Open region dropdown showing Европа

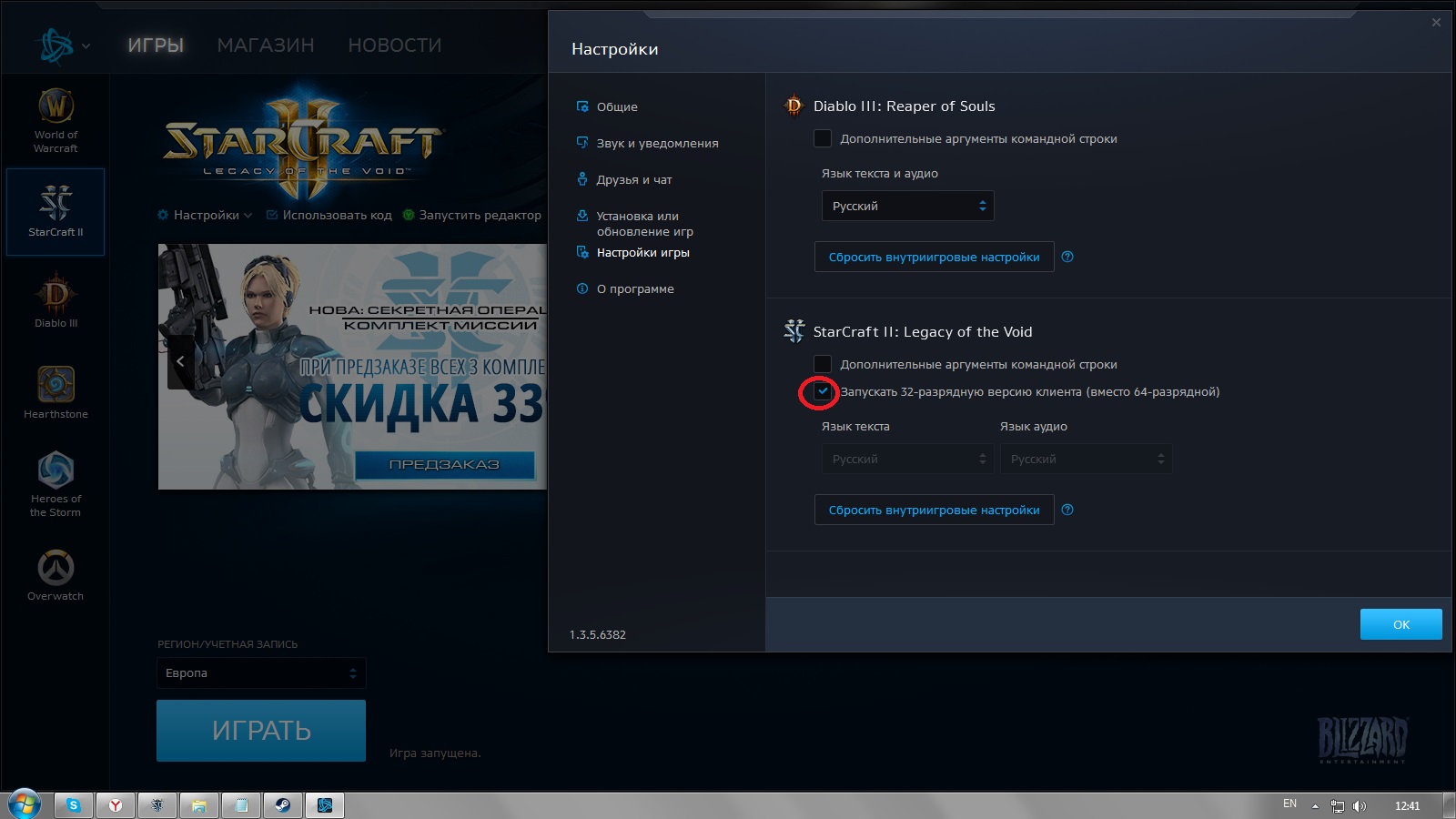pyautogui.click(x=261, y=673)
